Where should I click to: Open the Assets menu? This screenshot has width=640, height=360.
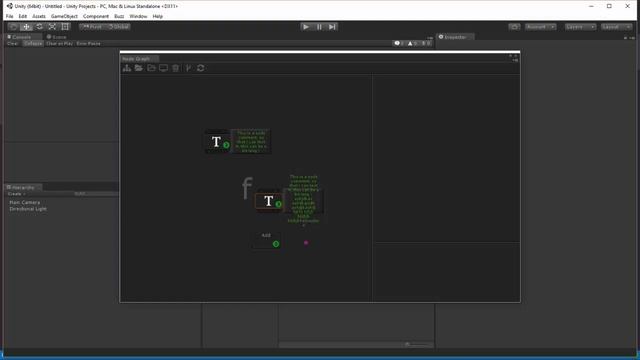[x=39, y=16]
